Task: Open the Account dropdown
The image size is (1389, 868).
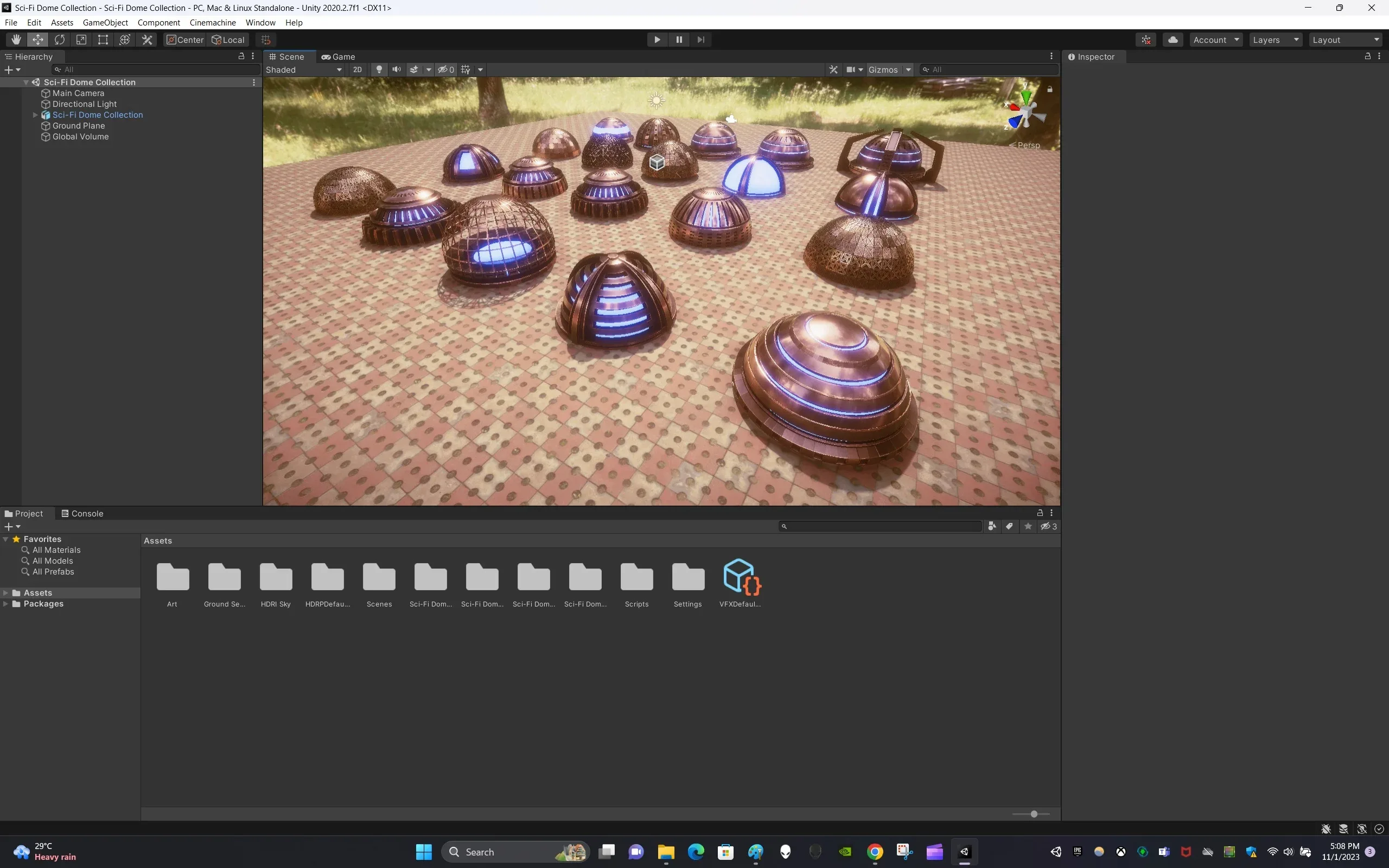Action: tap(1216, 40)
